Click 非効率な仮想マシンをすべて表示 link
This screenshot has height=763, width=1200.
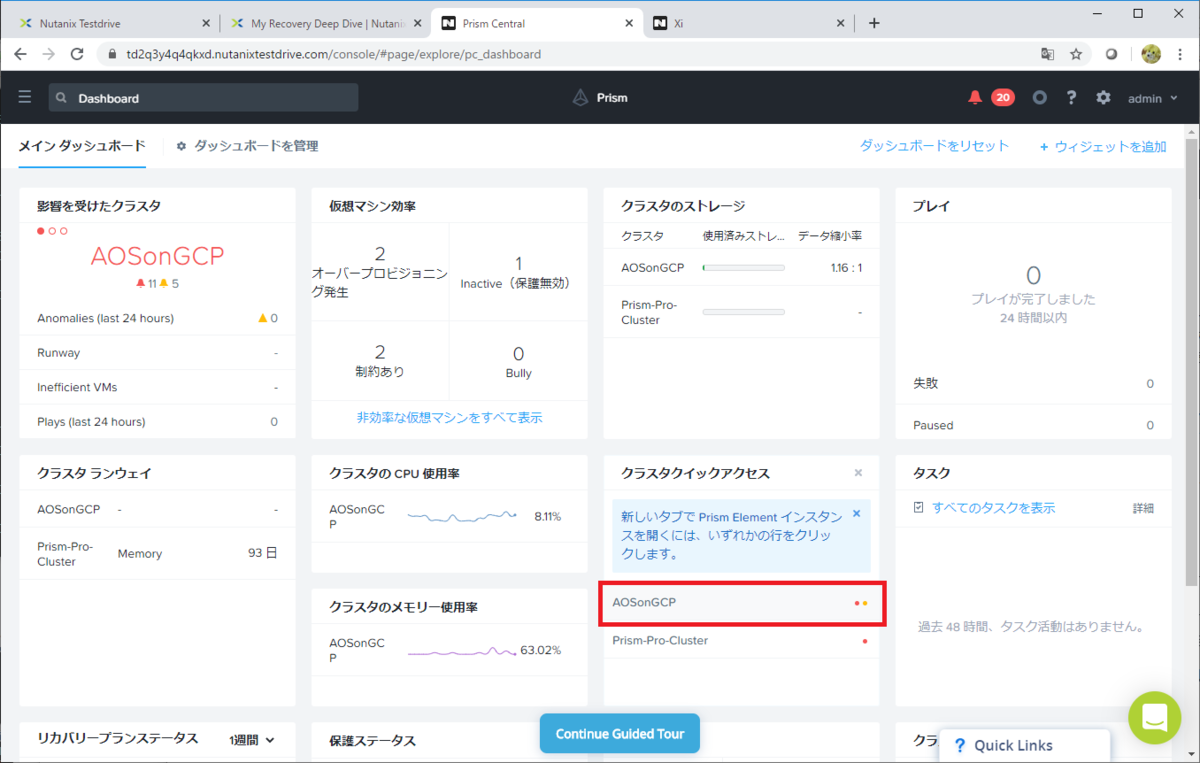[x=449, y=418]
